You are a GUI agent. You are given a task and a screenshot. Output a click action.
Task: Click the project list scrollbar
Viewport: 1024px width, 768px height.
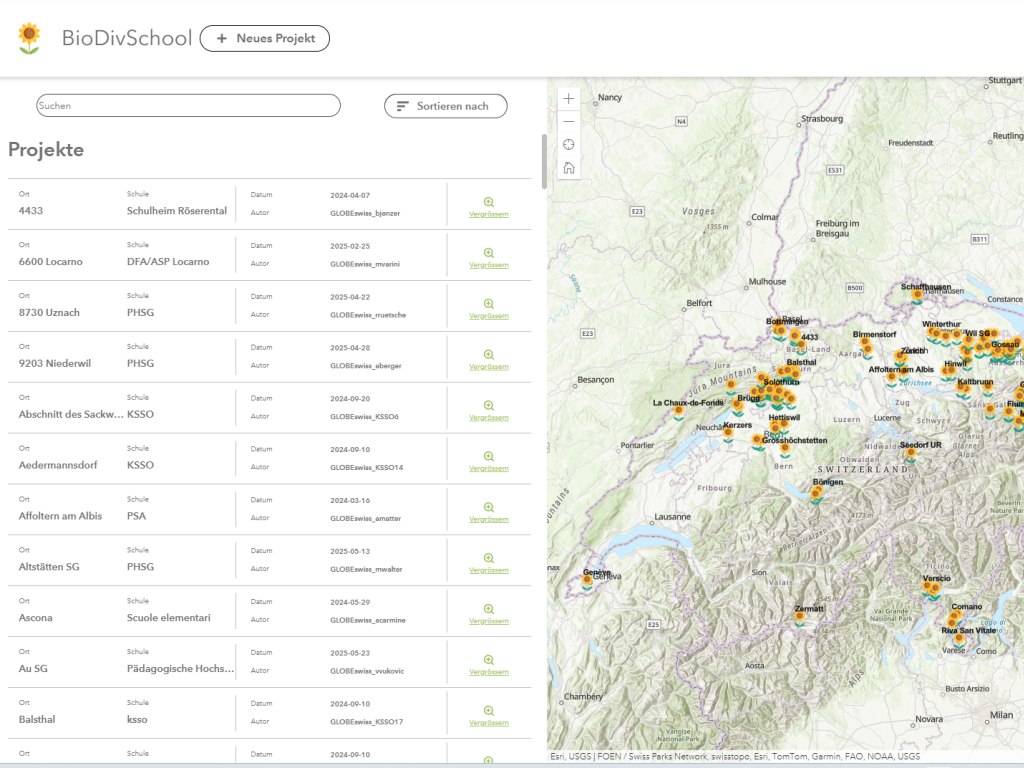pyautogui.click(x=544, y=162)
